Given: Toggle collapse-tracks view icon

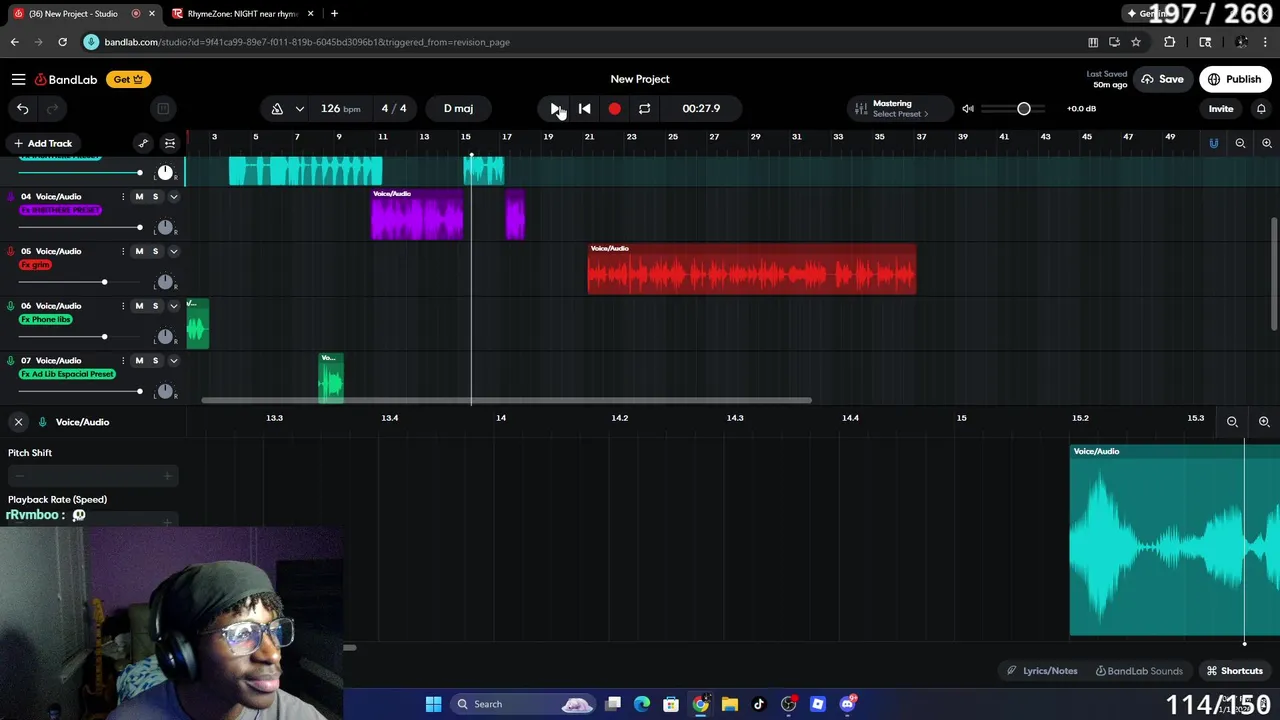Looking at the screenshot, I should click(170, 143).
